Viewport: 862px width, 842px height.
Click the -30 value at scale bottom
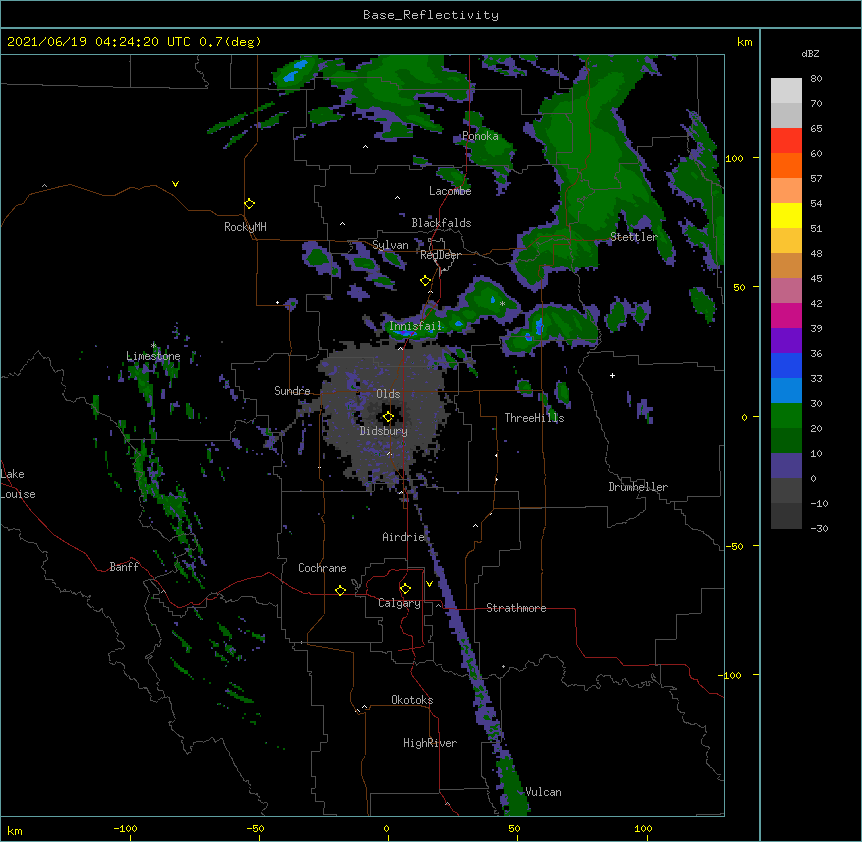click(x=819, y=528)
